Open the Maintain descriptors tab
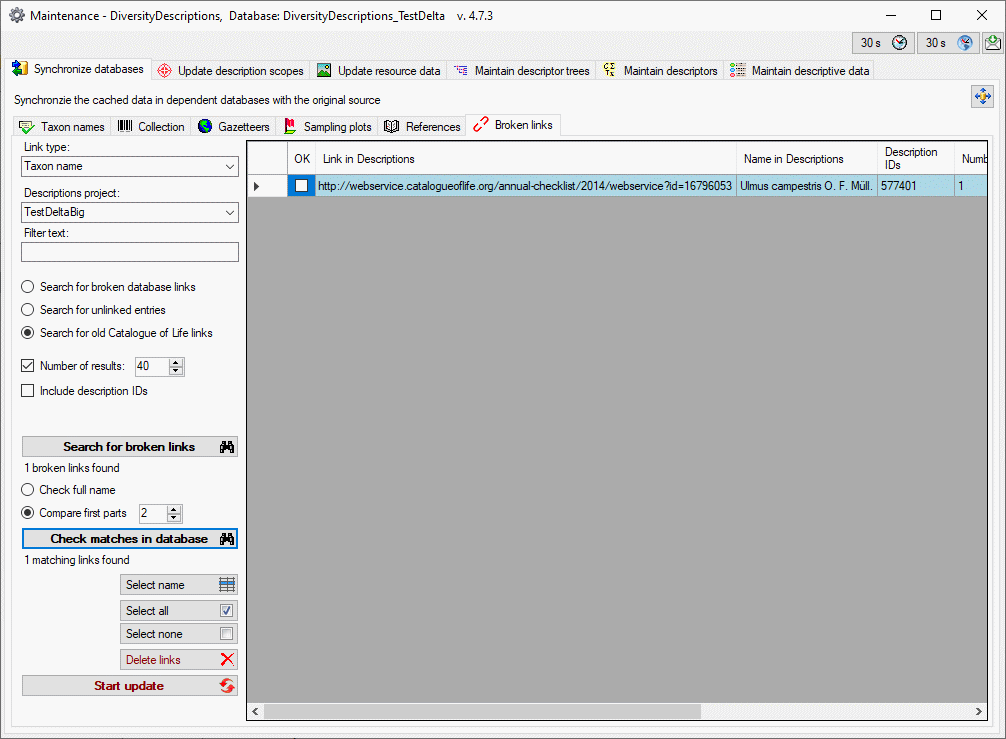Screen dimensions: 1006x739 (661, 71)
